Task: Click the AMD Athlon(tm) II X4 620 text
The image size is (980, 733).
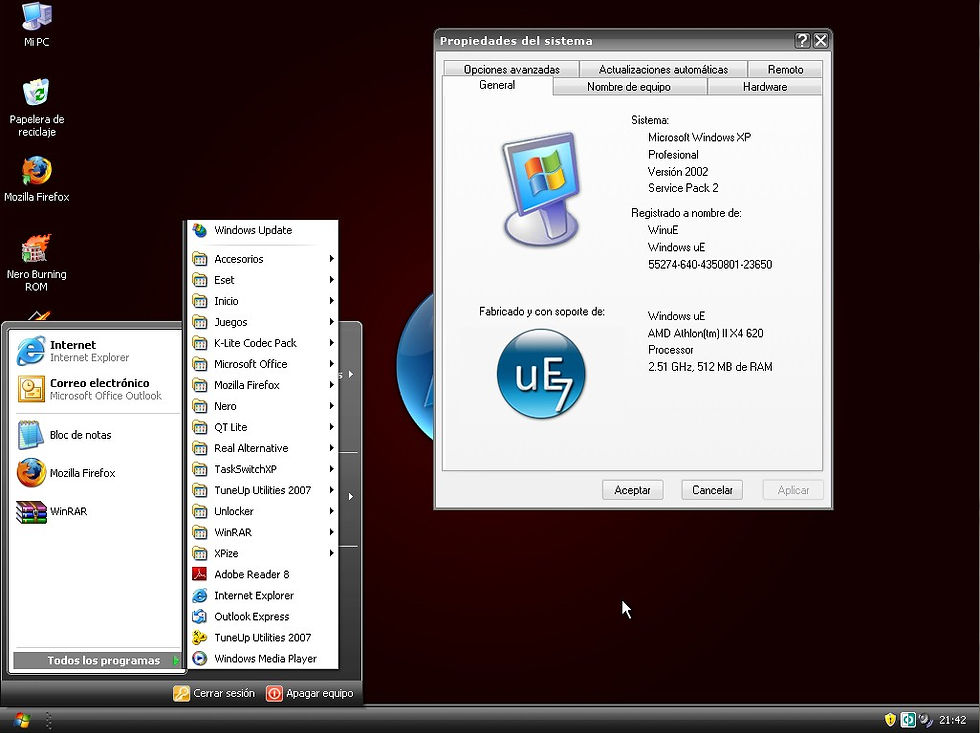Action: 706,334
